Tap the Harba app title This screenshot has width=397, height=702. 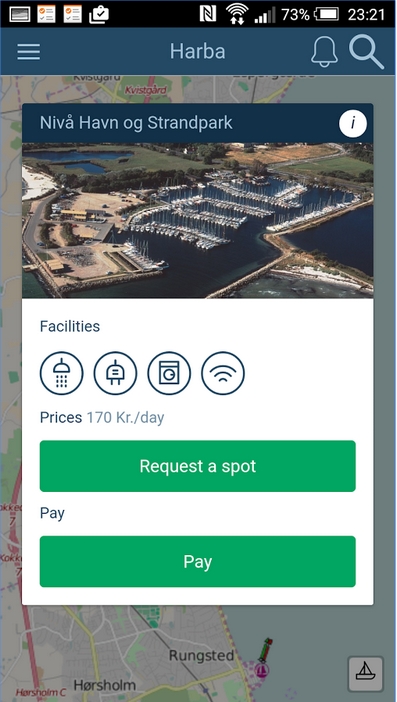point(198,51)
